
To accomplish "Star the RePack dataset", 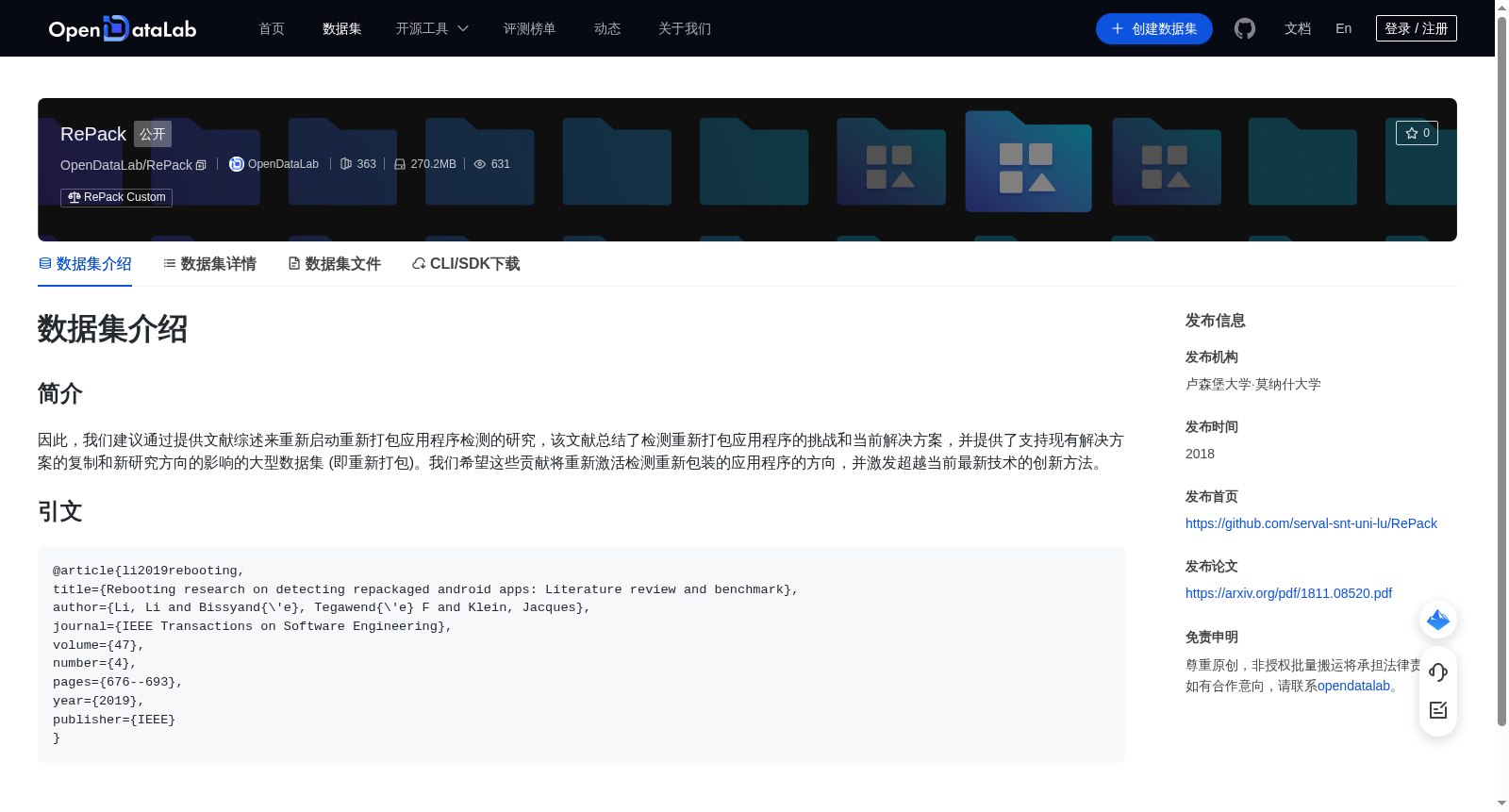I will pos(1417,133).
